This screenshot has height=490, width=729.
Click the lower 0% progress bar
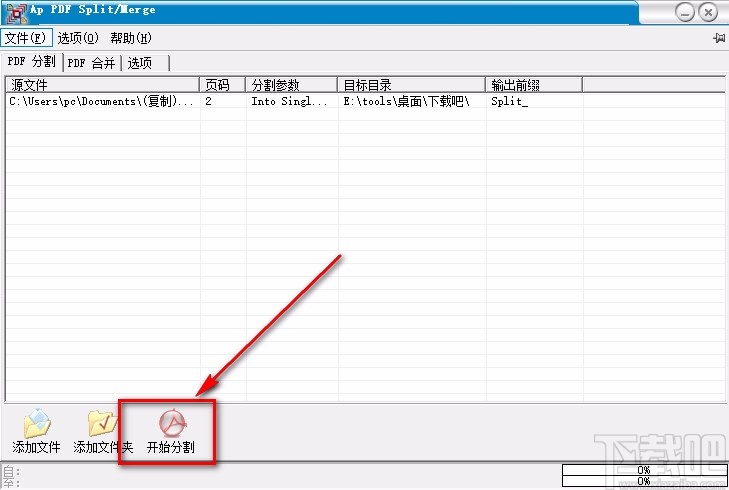click(x=643, y=481)
